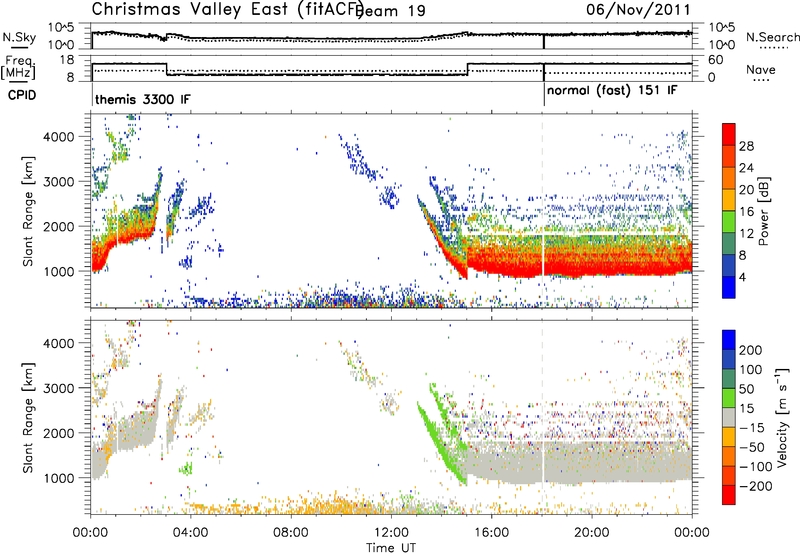Image resolution: width=800 pixels, height=554 pixels.
Task: Click the 'Power [dB]' color bar label
Action: click(763, 211)
